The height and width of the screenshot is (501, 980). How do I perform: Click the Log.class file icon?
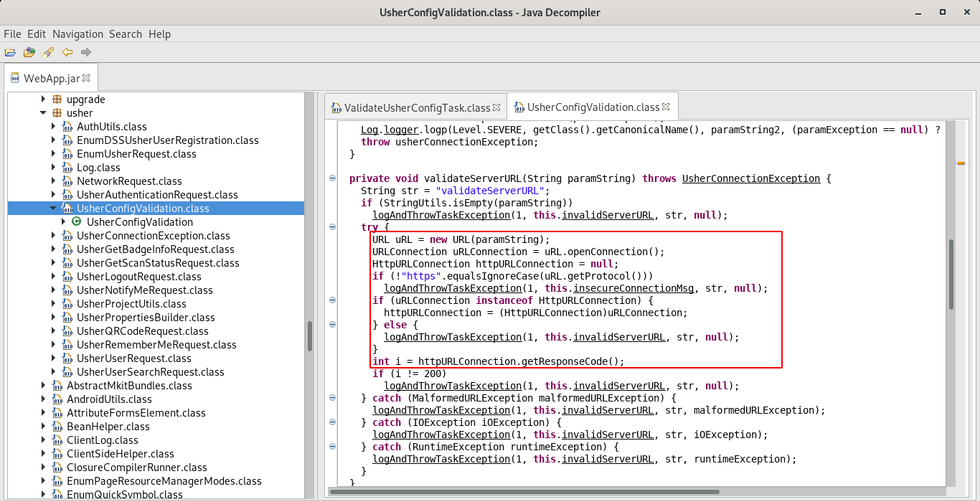pos(68,167)
